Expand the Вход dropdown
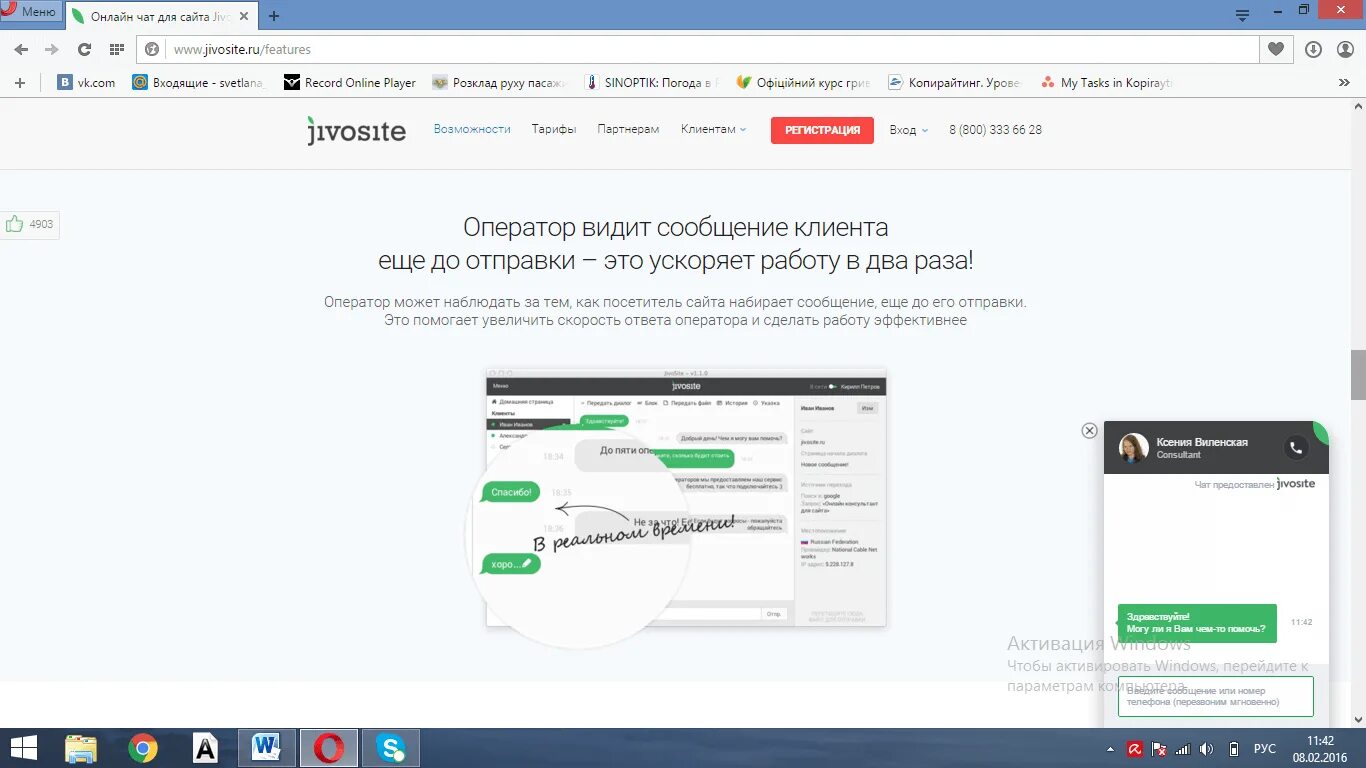 (x=909, y=130)
